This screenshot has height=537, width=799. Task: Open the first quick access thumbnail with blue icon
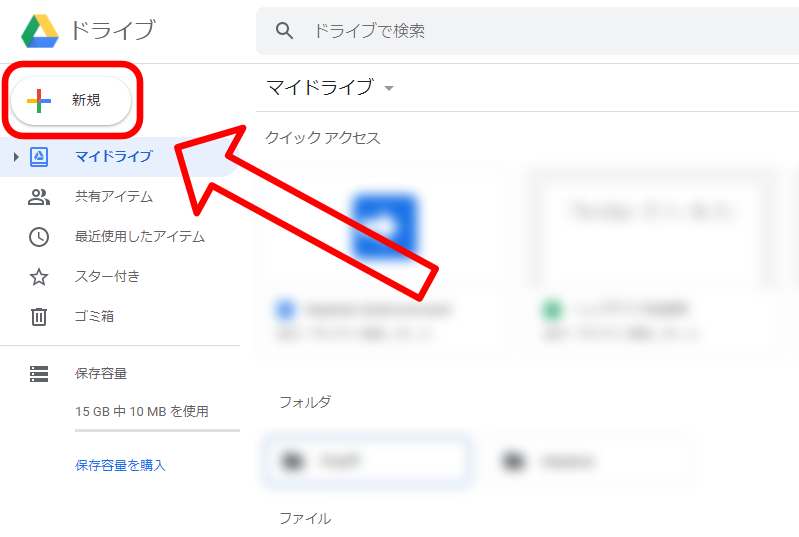[385, 227]
